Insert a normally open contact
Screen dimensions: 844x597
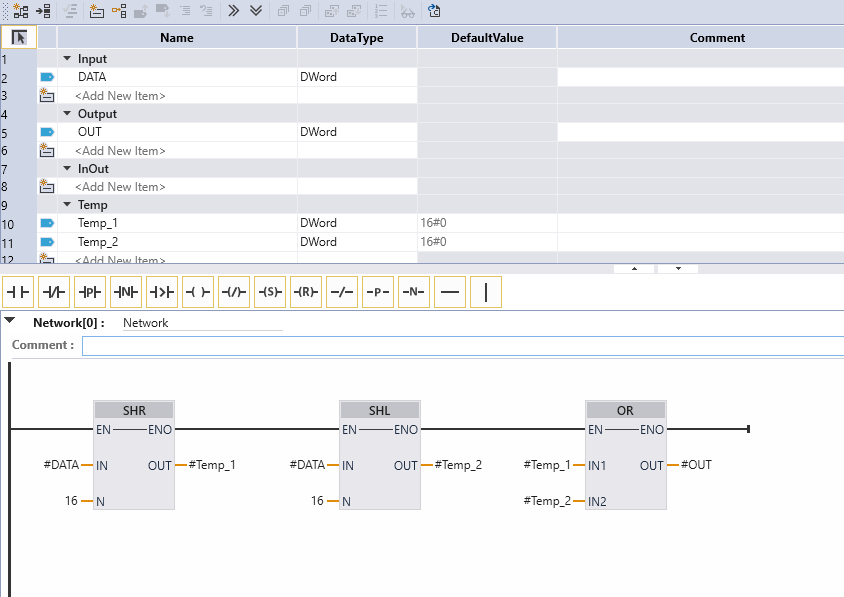click(x=19, y=292)
